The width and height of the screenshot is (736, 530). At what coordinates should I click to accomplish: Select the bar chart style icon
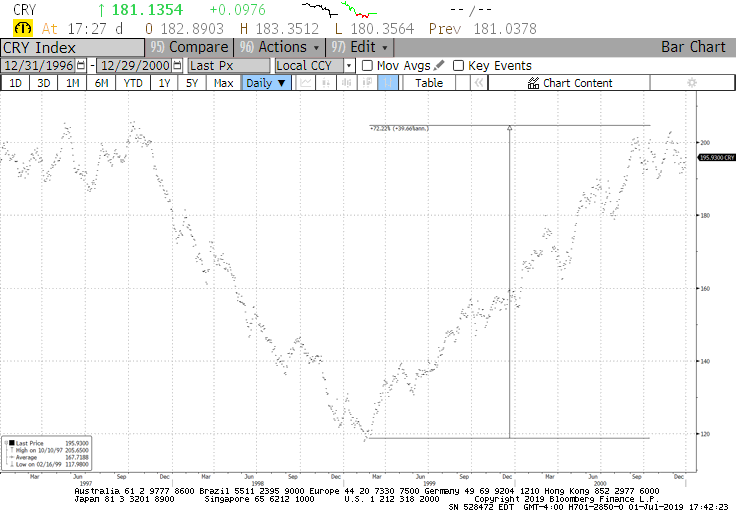[x=327, y=83]
